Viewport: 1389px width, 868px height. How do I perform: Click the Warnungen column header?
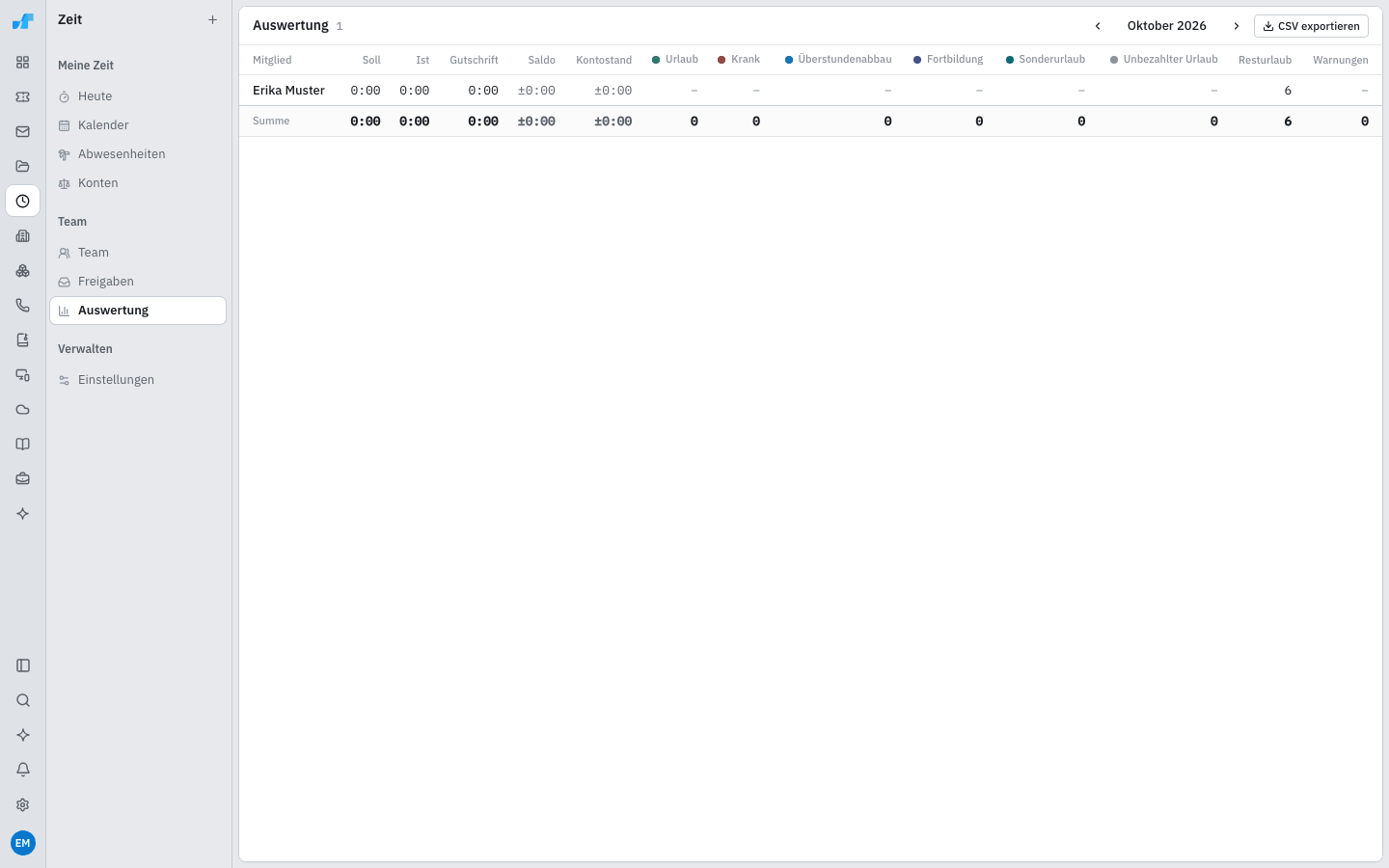(x=1341, y=60)
